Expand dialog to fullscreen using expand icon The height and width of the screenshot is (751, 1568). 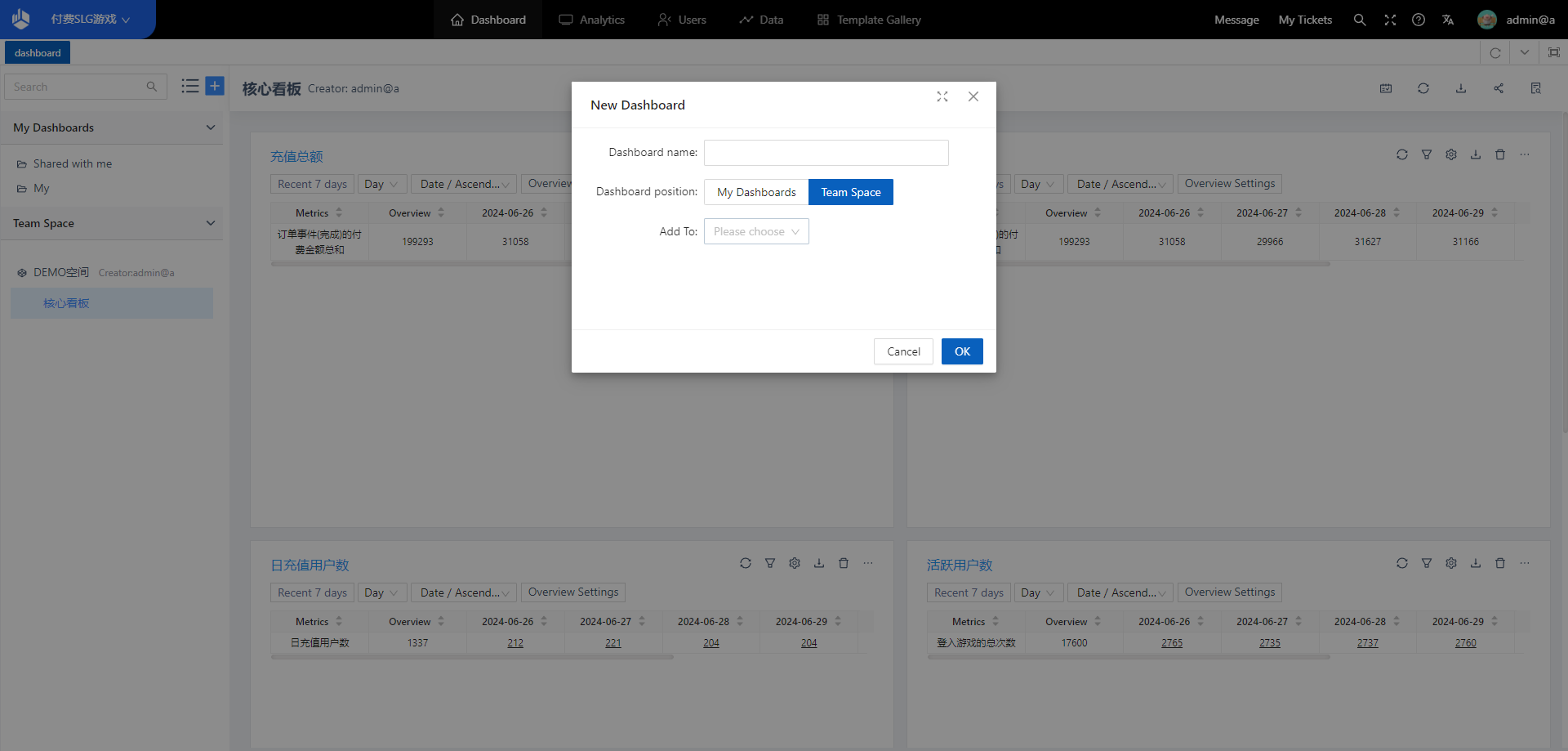[x=942, y=96]
